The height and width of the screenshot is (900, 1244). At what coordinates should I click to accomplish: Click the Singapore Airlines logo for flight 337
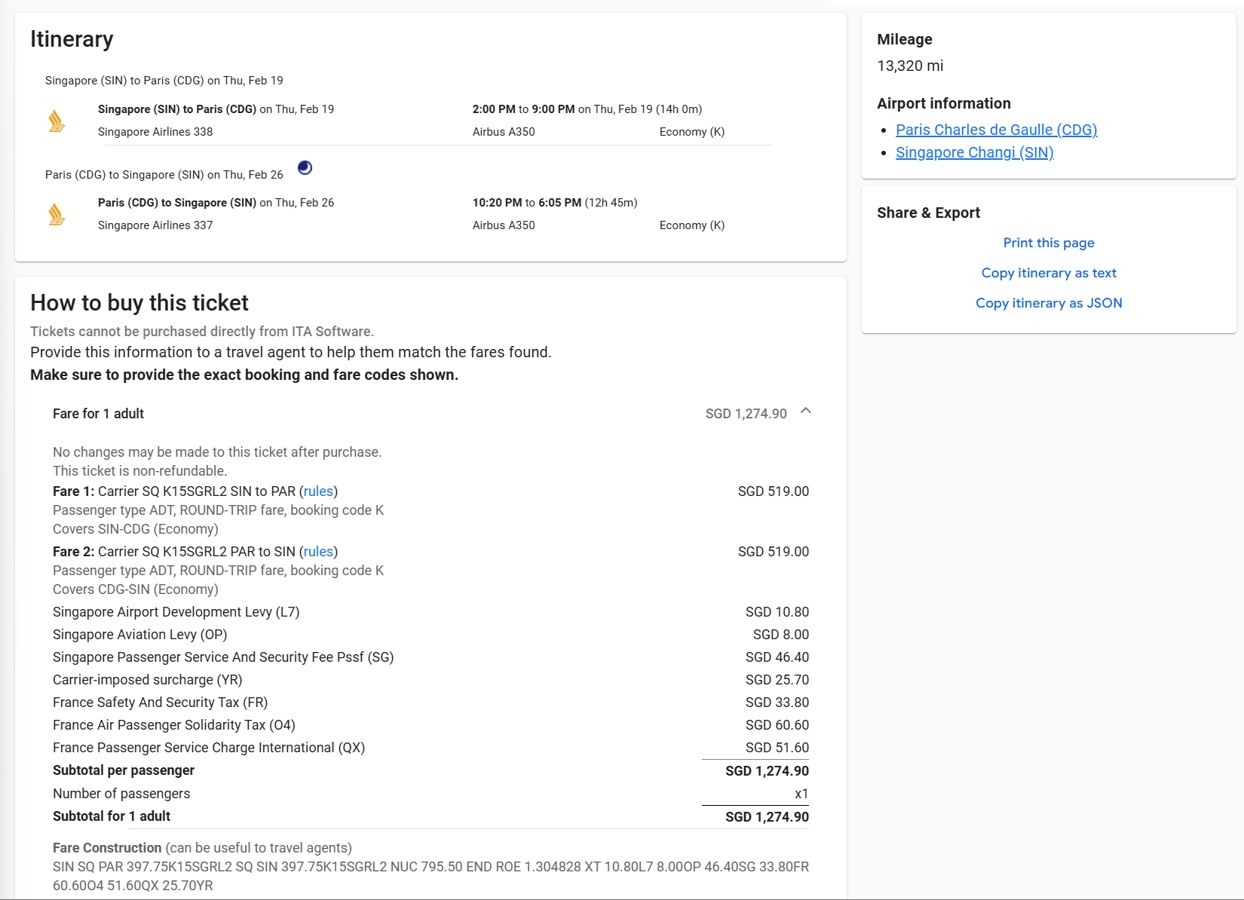tap(57, 214)
